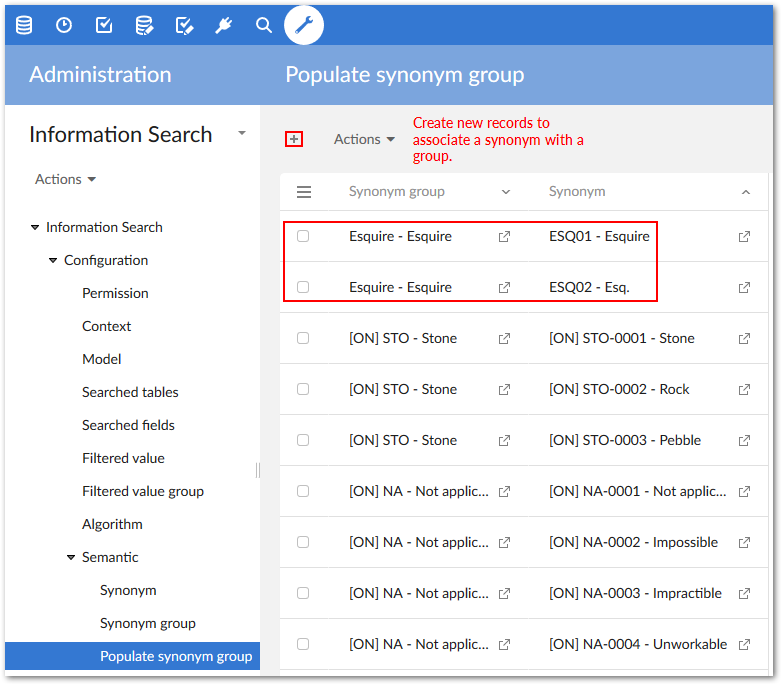Open the magnifying glass search icon
The width and height of the screenshot is (782, 685).
pyautogui.click(x=264, y=25)
